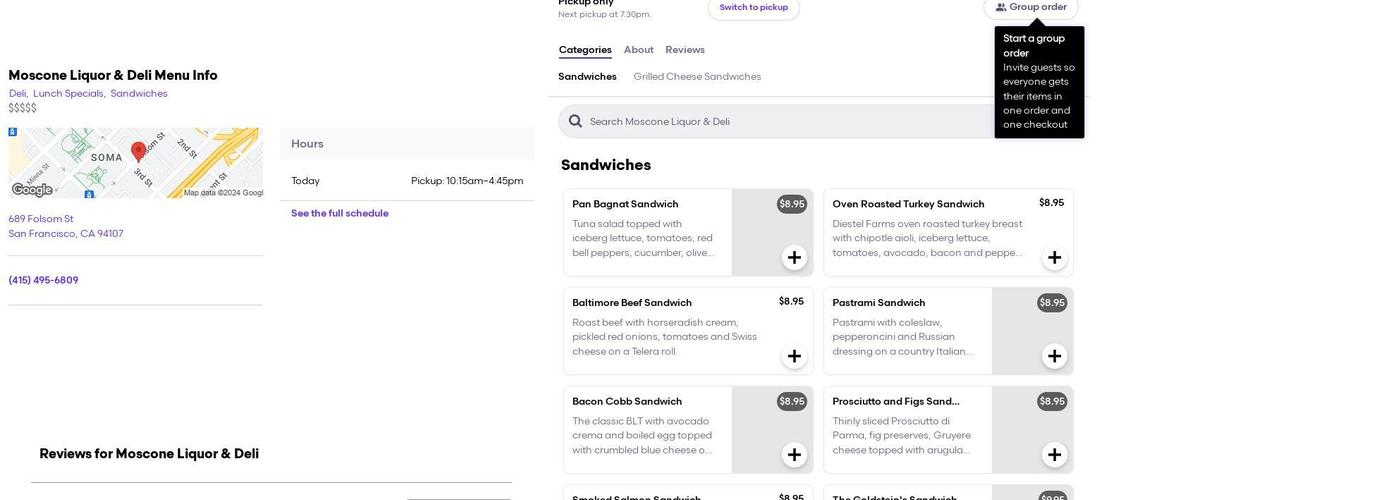Open the About tab
Image resolution: width=1400 pixels, height=500 pixels.
coord(638,50)
